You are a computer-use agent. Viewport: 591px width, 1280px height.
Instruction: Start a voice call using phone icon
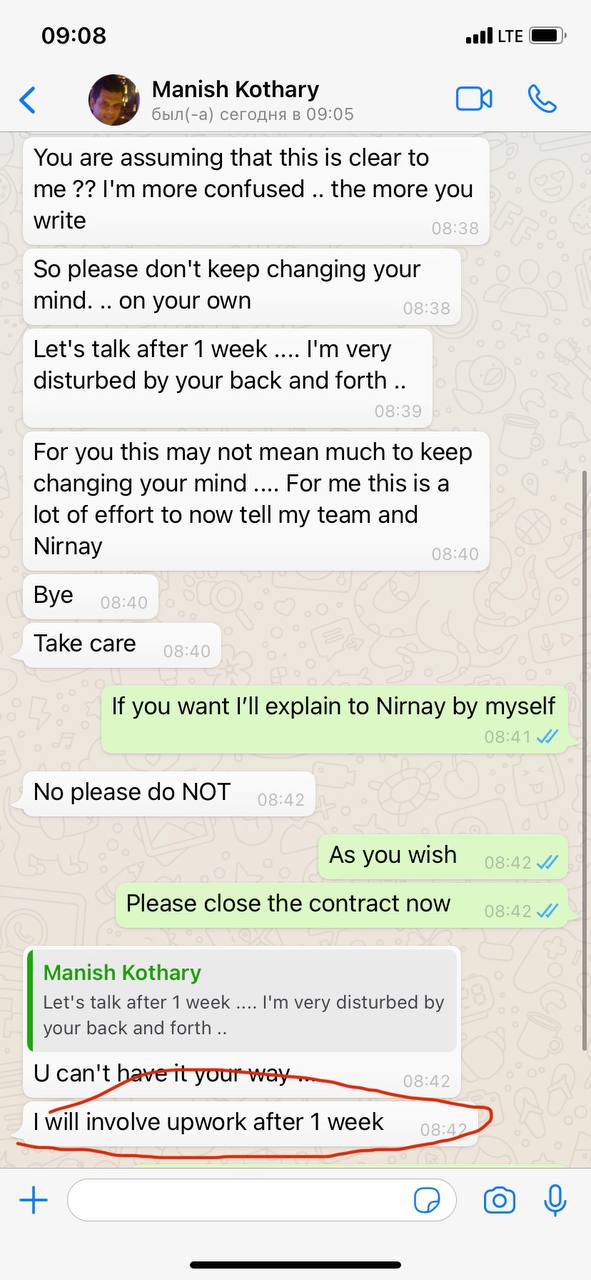coord(542,98)
